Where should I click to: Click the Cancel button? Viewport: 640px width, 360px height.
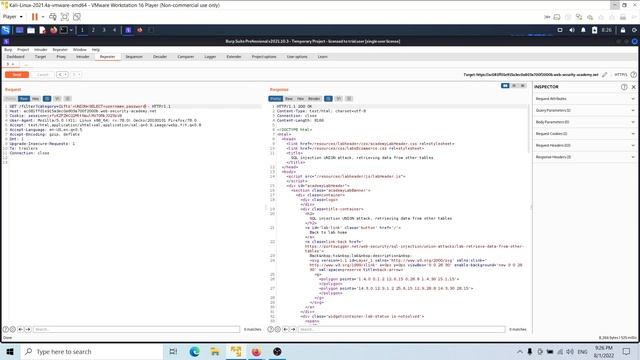click(x=42, y=75)
